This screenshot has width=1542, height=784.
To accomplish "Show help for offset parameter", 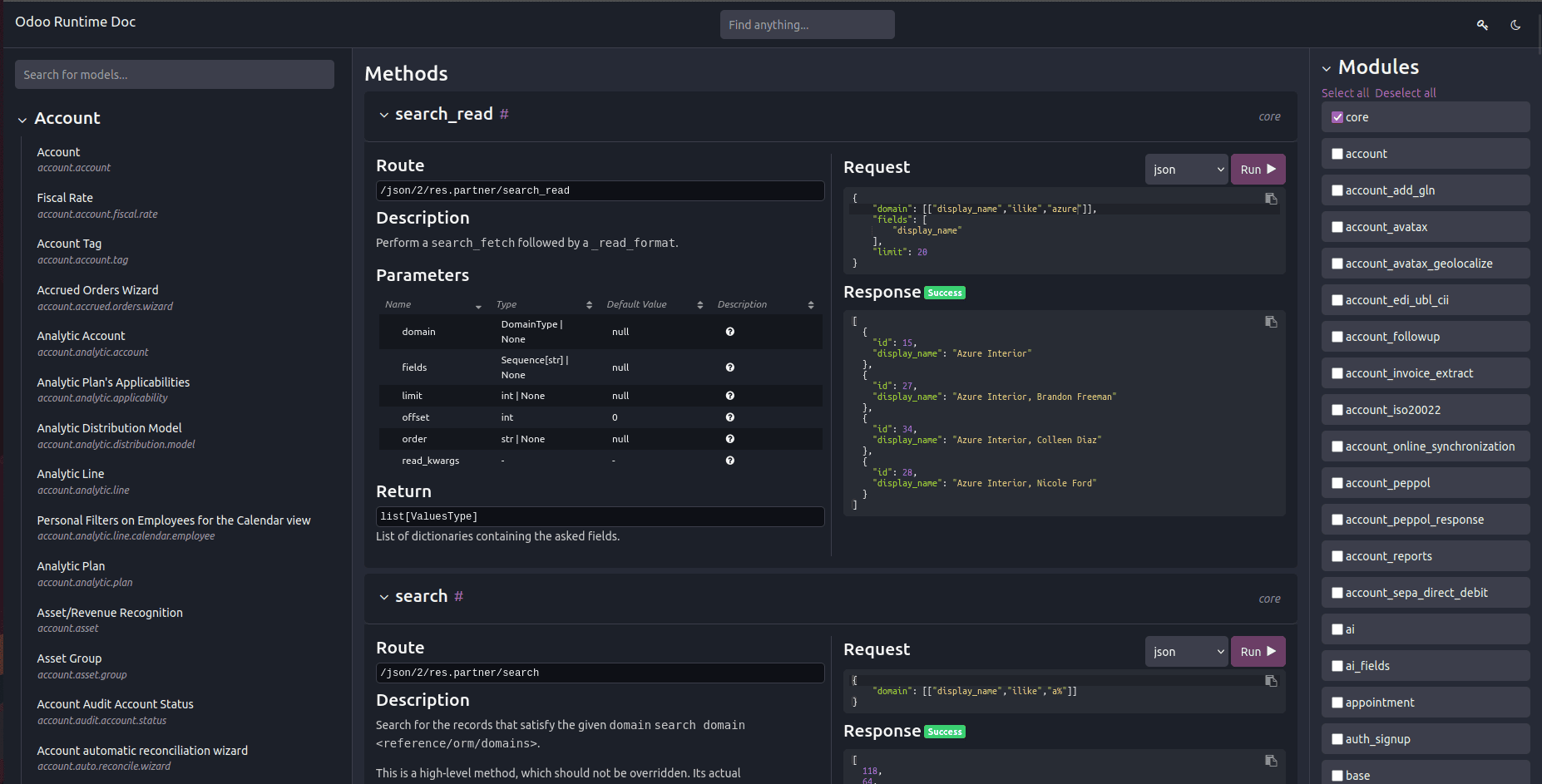I will point(729,417).
